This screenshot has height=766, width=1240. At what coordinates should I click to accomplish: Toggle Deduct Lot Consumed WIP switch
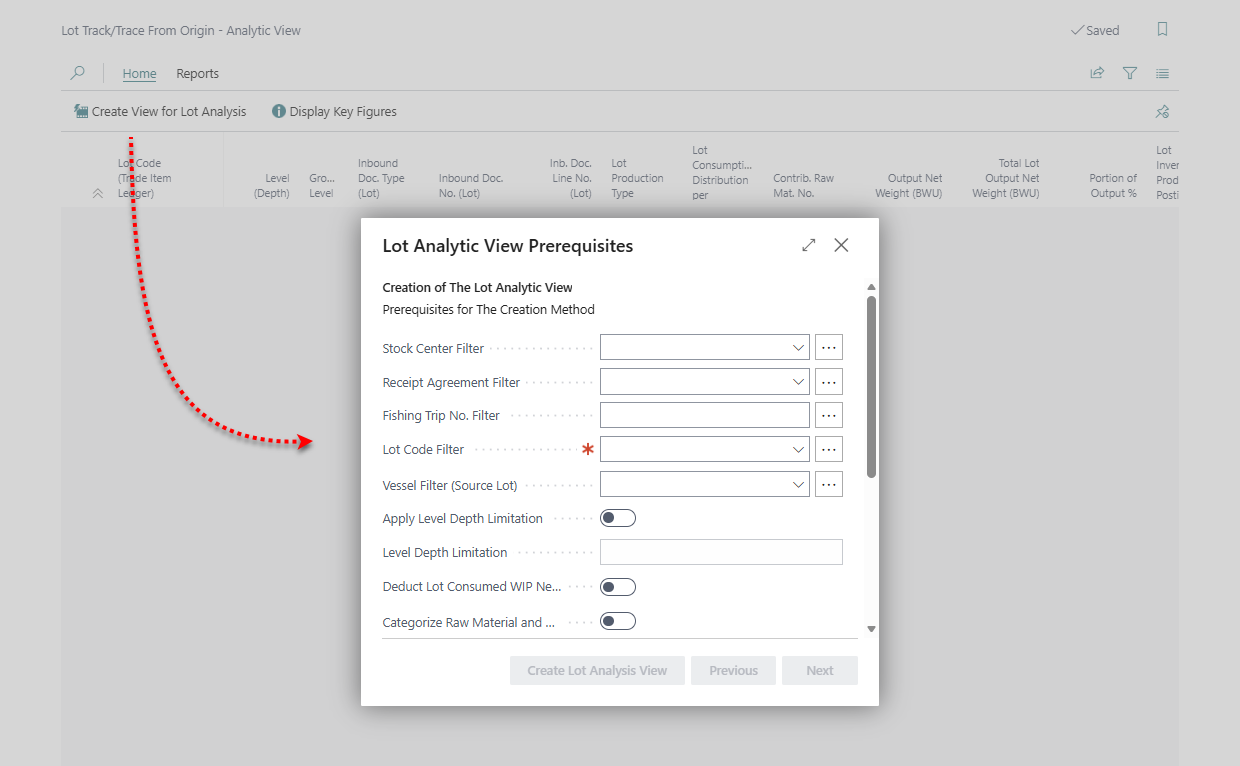click(x=618, y=587)
